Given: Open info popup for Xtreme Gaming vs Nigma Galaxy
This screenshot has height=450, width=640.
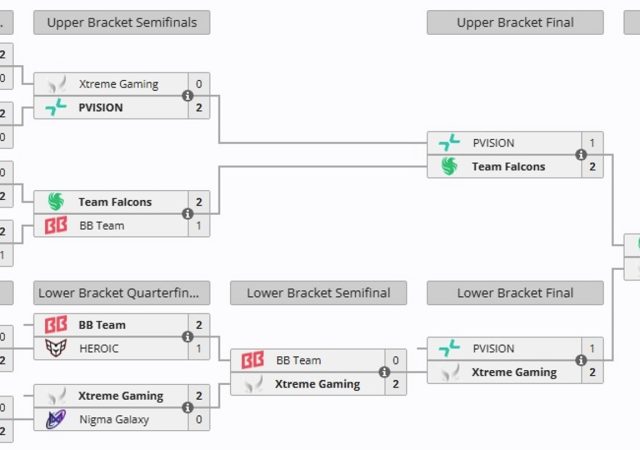Looking at the screenshot, I should click(187, 408).
